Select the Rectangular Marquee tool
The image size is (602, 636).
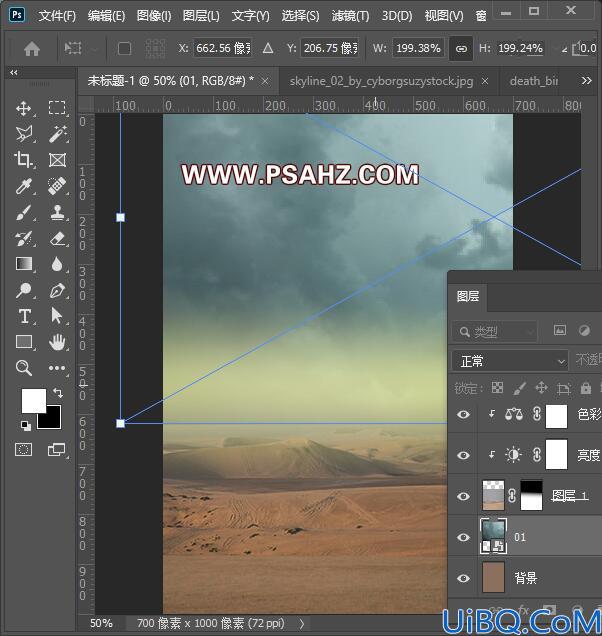coord(57,108)
